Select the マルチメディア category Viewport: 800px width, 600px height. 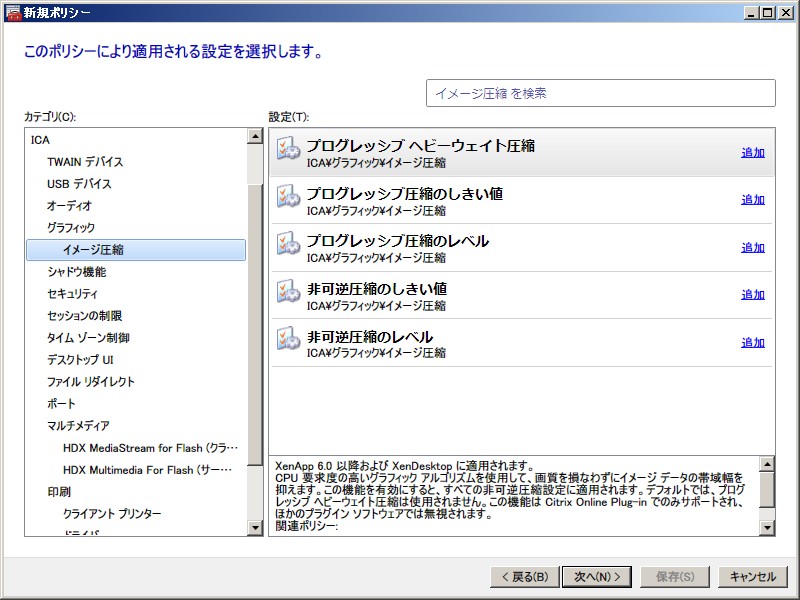click(78, 426)
